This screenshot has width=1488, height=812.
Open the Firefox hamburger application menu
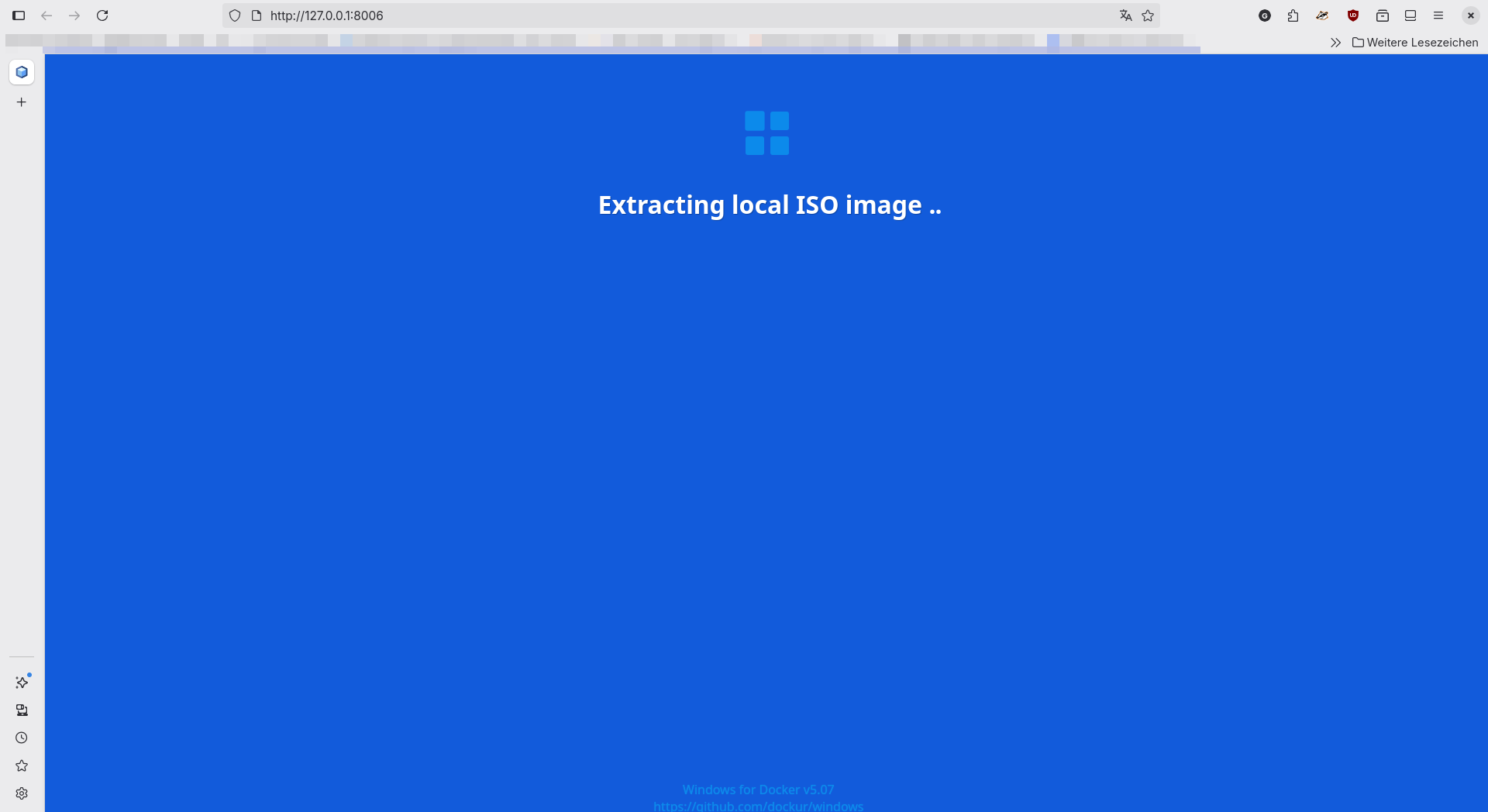coord(1438,15)
